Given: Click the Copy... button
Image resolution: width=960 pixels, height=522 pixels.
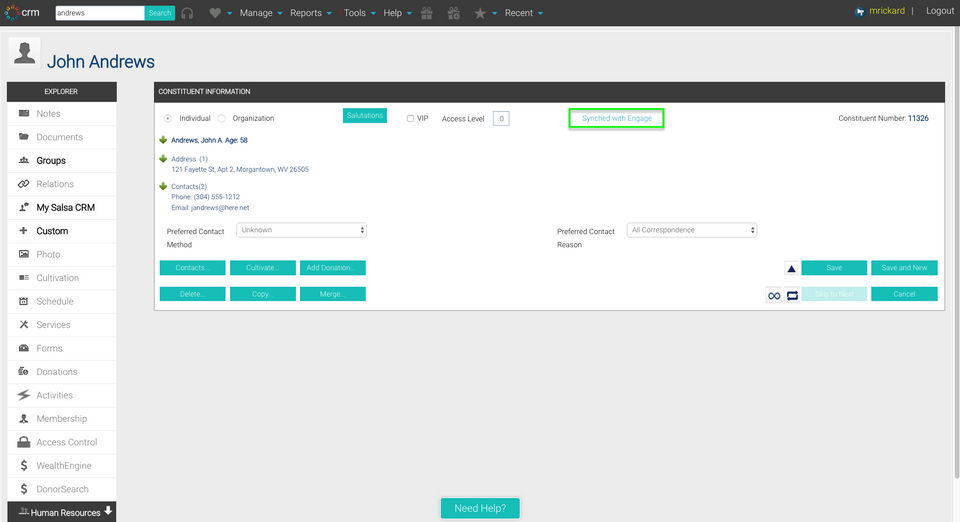Looking at the screenshot, I should click(263, 294).
